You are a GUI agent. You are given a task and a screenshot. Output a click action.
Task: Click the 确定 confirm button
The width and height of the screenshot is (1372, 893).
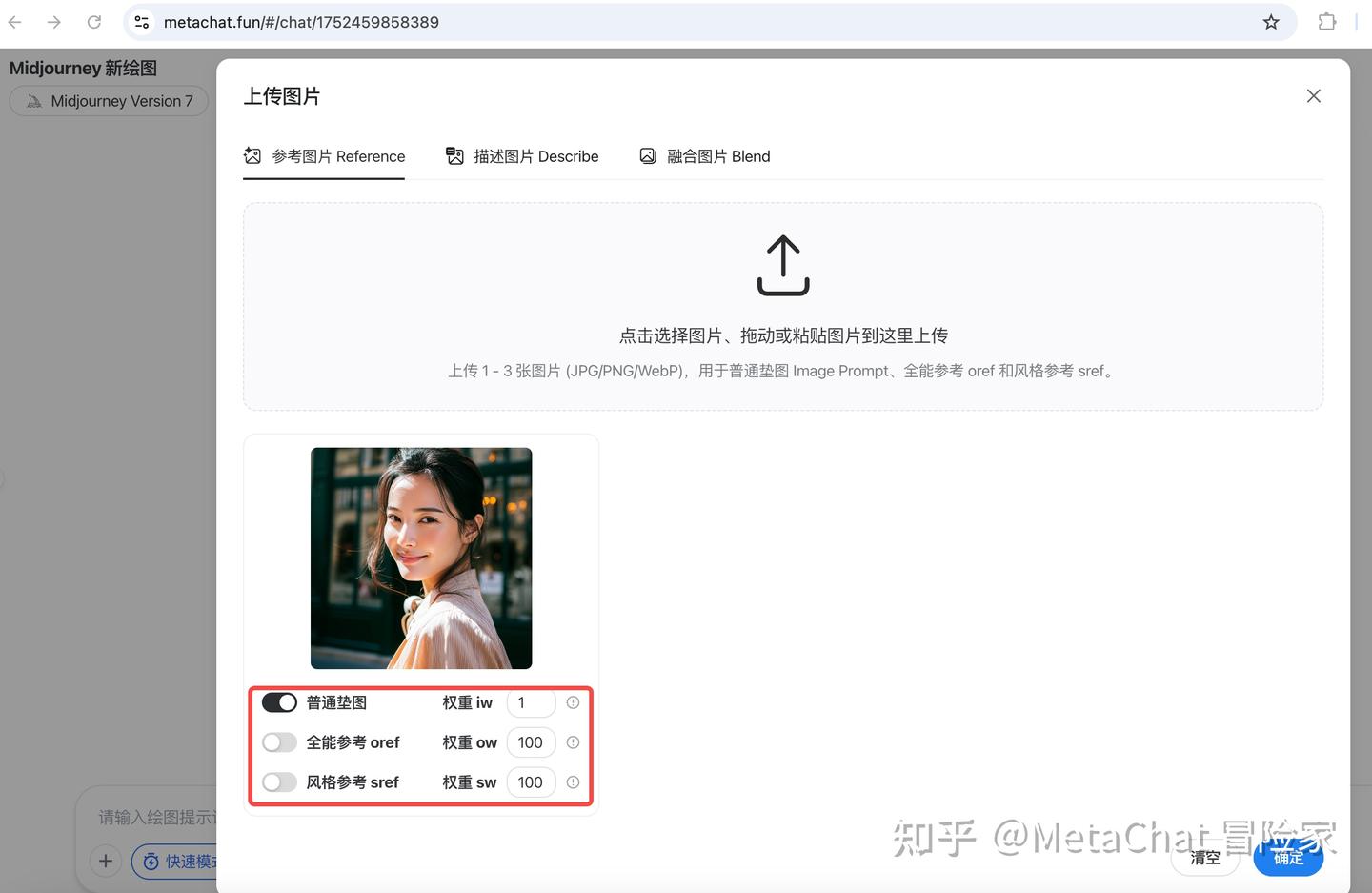(x=1288, y=858)
